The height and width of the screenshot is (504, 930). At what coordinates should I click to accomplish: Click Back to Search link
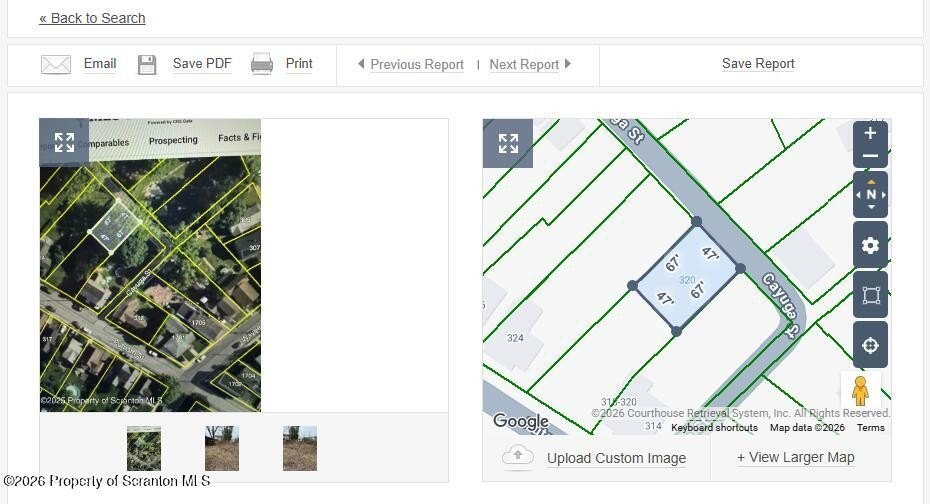point(93,18)
